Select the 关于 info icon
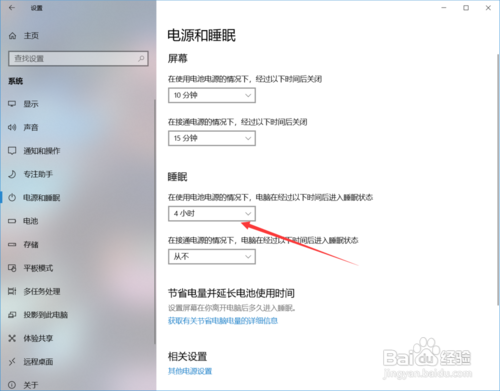Viewport: 500px width, 391px height. pos(12,385)
